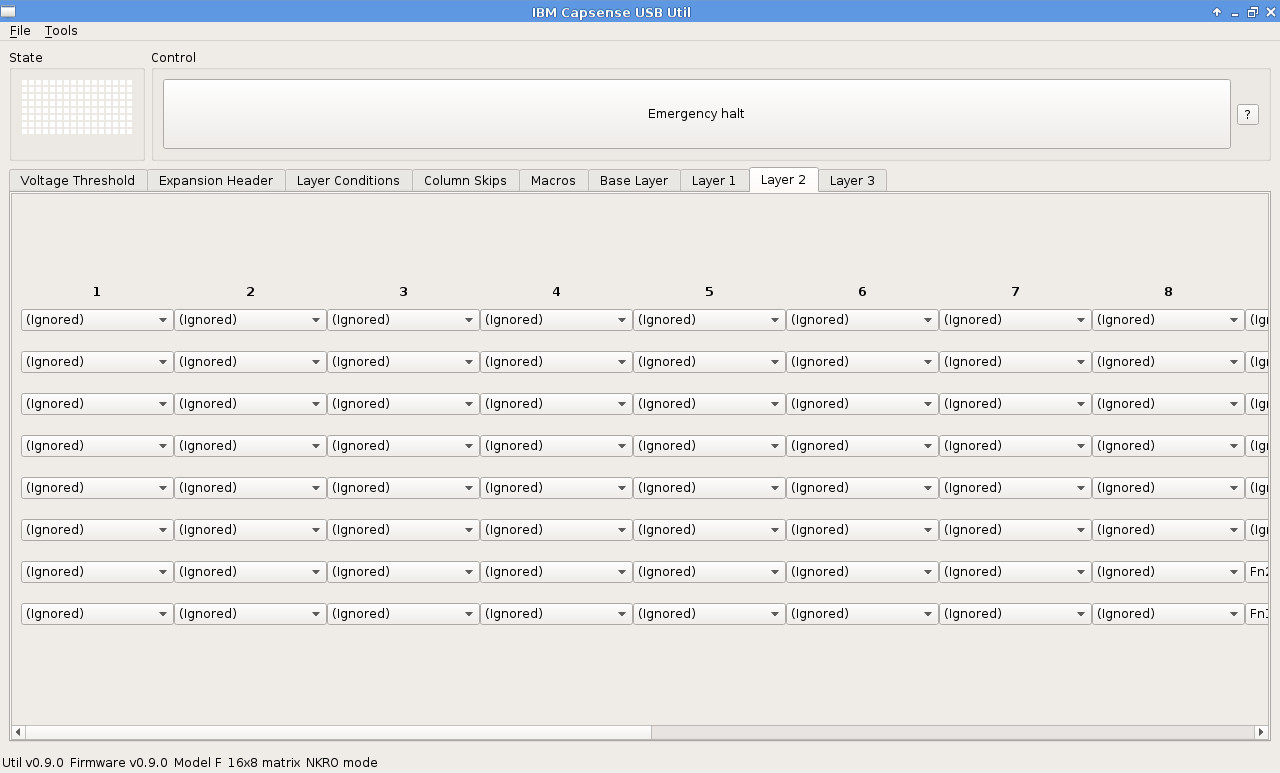Open the File menu
The height and width of the screenshot is (773, 1280).
click(x=20, y=31)
